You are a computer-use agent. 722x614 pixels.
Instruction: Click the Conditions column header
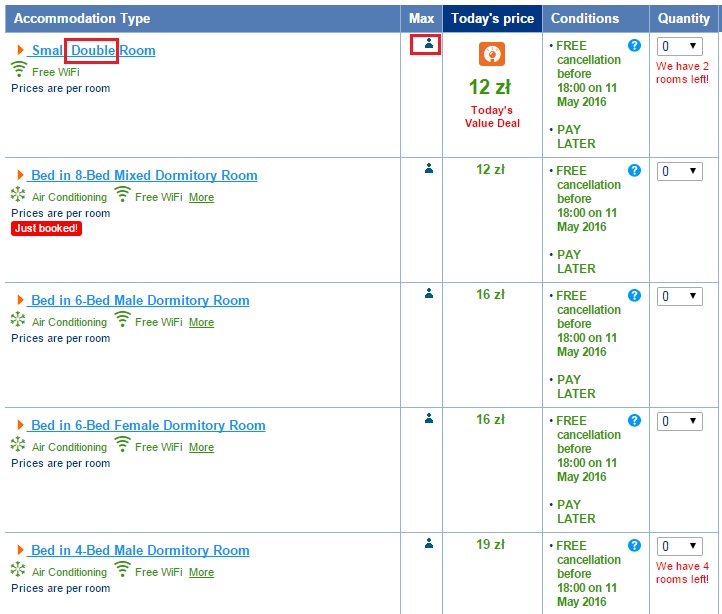coord(596,18)
